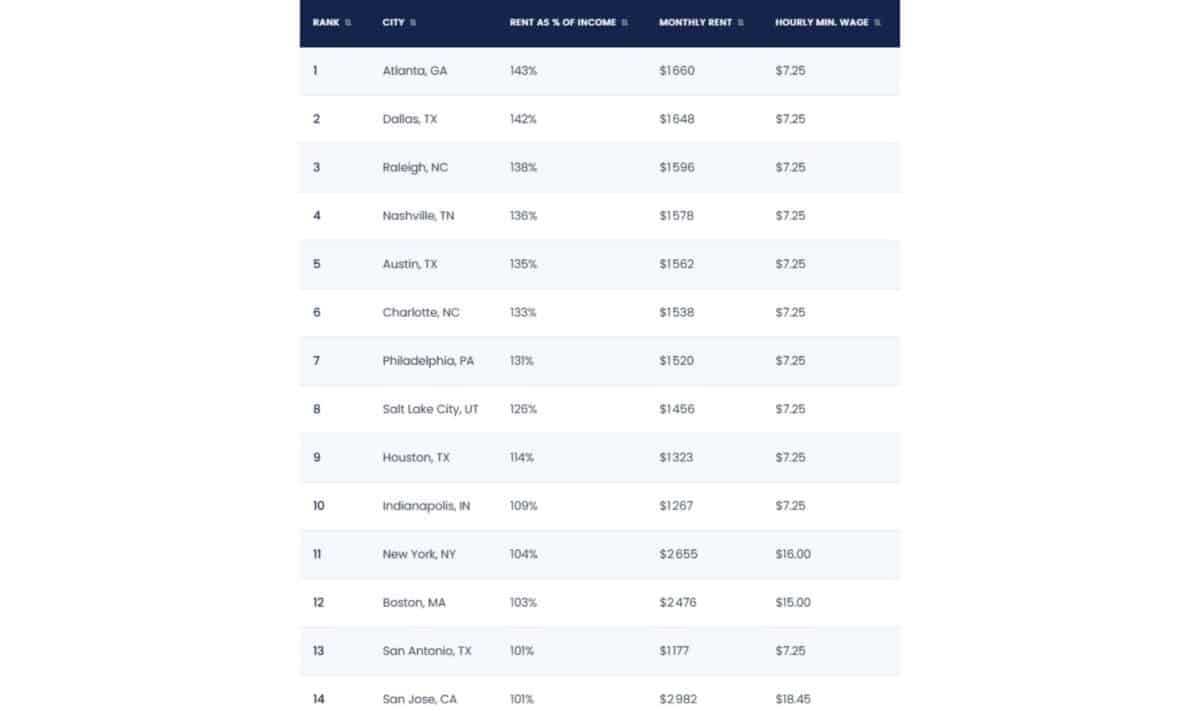The width and height of the screenshot is (1200, 727).
Task: Select the Rank column header
Action: pos(326,23)
